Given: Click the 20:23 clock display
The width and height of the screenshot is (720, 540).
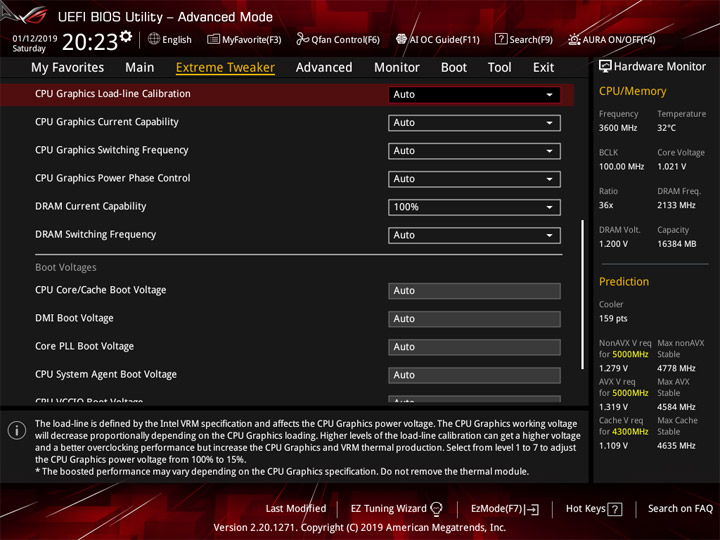Looking at the screenshot, I should pos(90,42).
